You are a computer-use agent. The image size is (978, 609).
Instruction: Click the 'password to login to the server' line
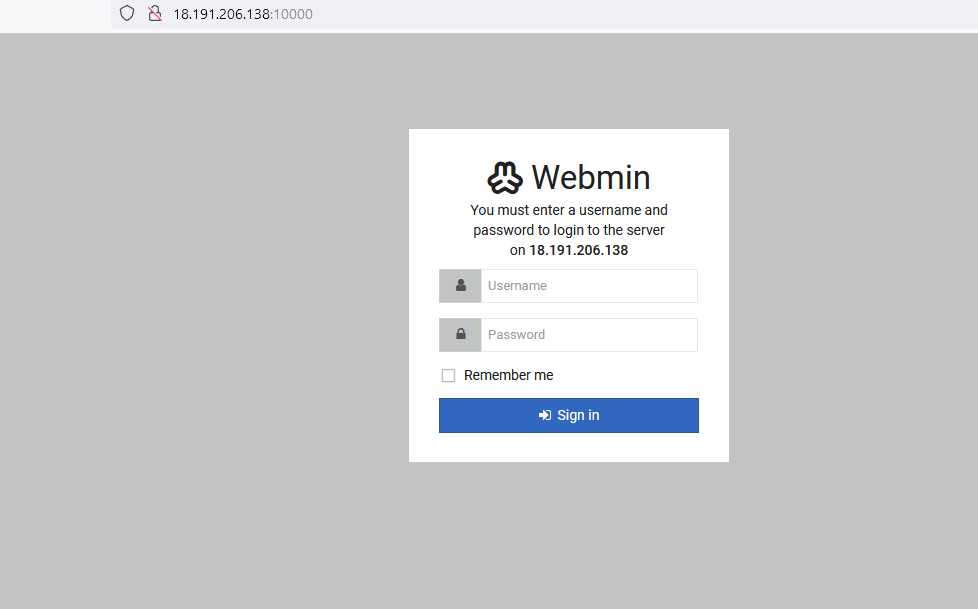click(x=568, y=230)
